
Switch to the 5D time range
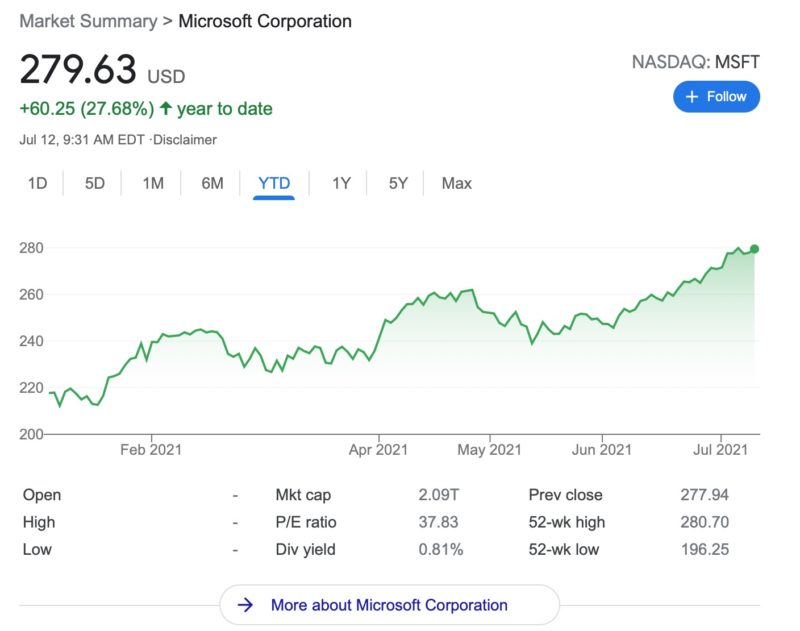click(94, 183)
